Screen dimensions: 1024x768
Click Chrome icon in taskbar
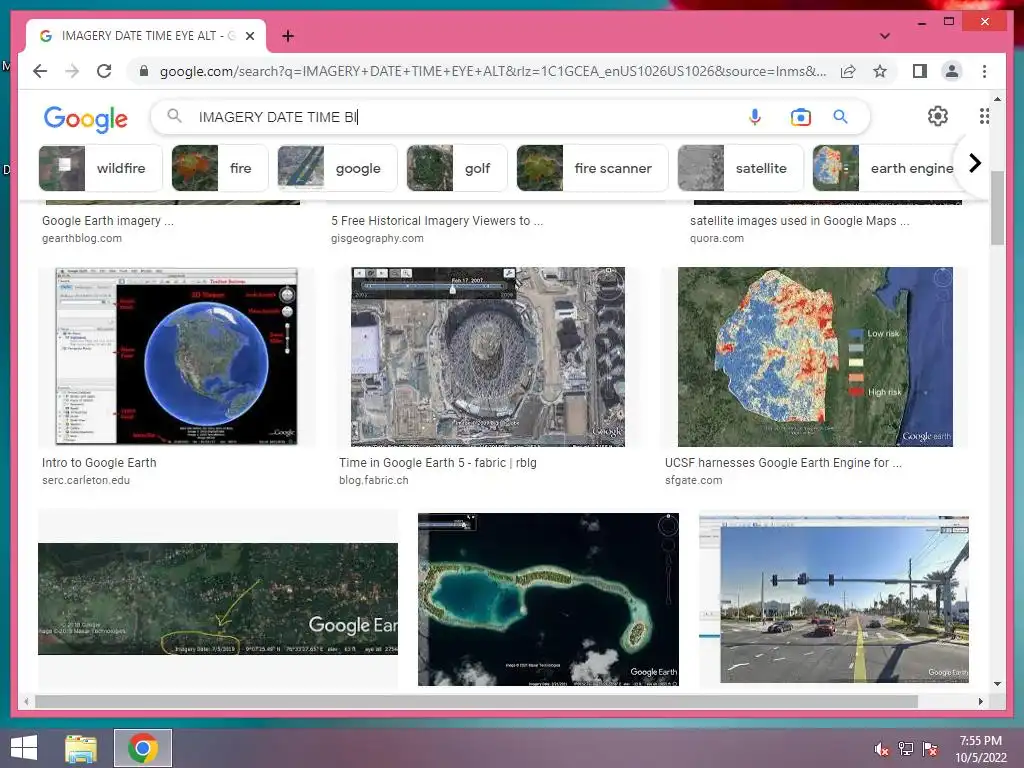[x=143, y=748]
